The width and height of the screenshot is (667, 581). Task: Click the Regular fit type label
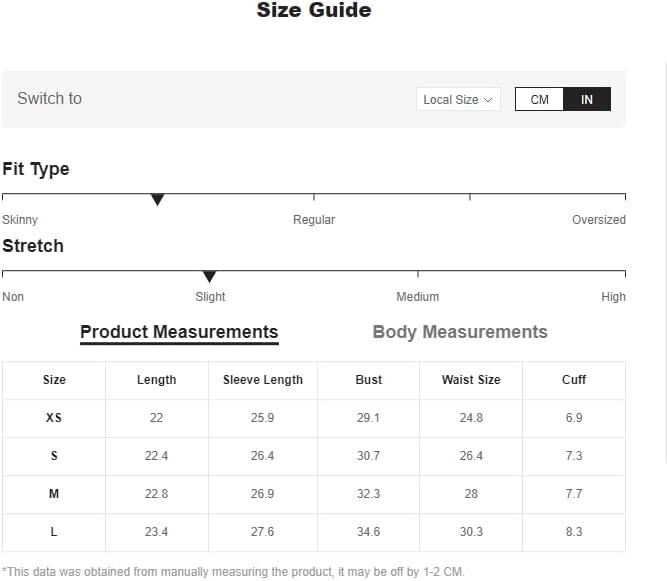point(314,219)
